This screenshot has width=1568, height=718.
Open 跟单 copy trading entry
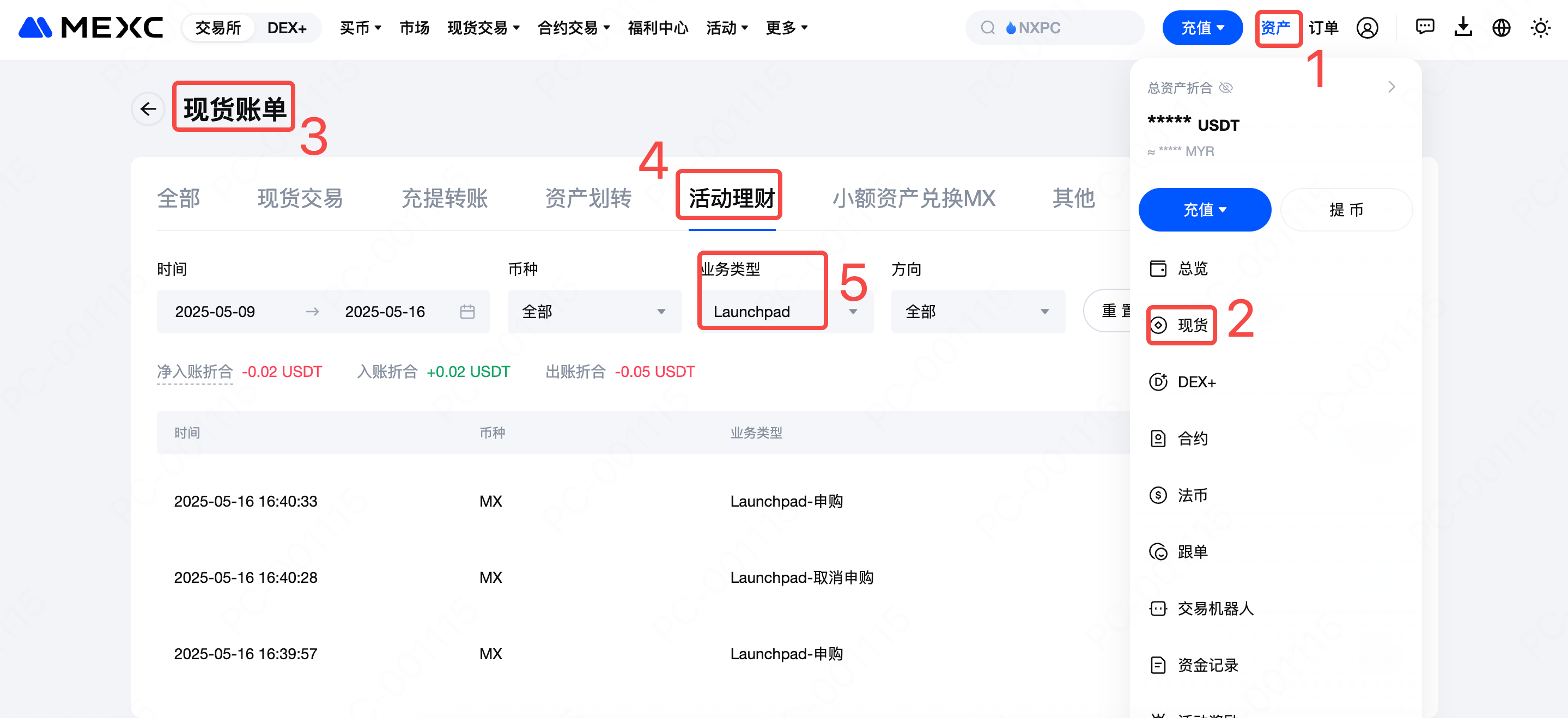click(x=1178, y=551)
